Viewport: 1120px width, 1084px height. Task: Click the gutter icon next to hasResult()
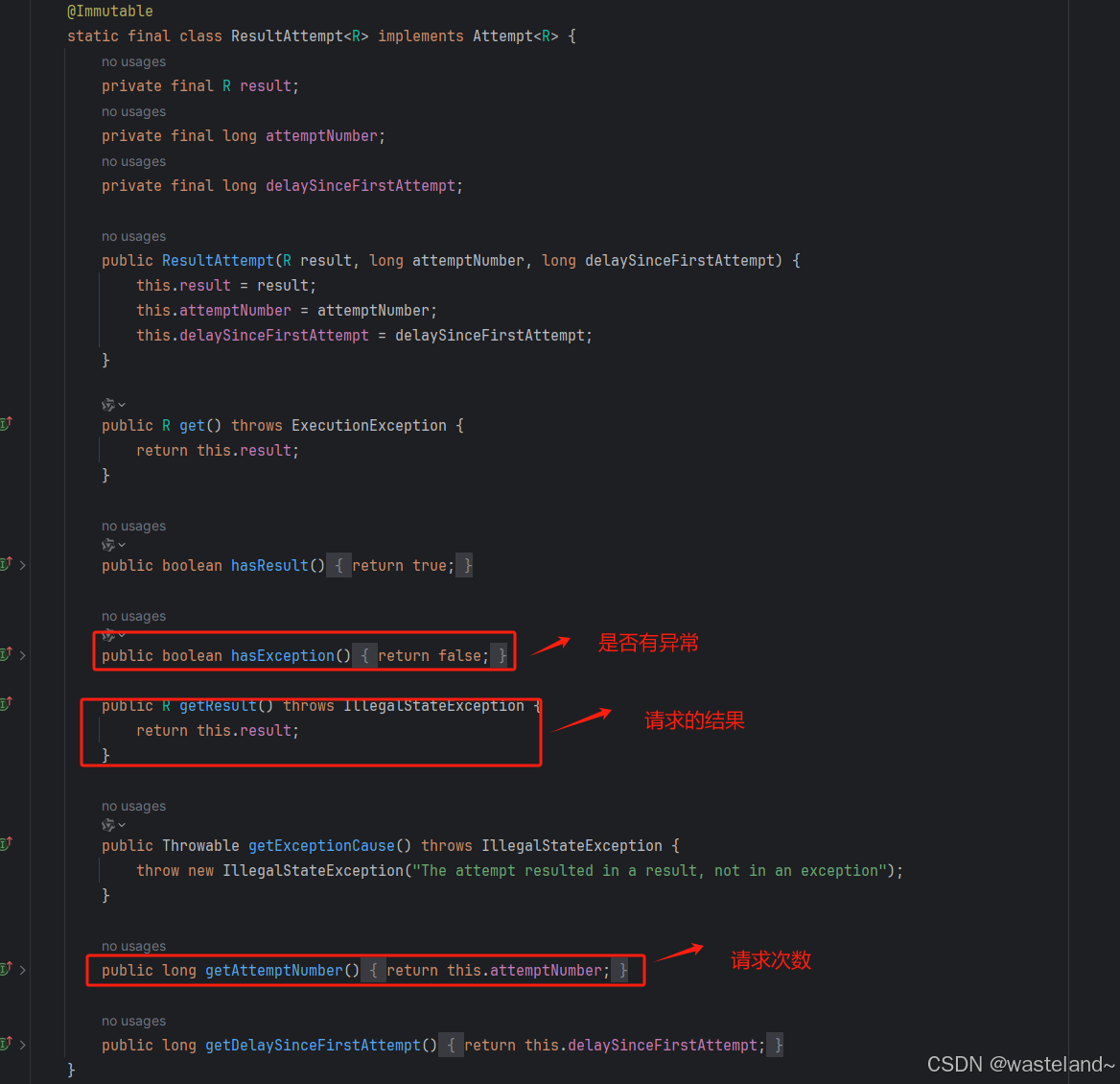(x=5, y=564)
